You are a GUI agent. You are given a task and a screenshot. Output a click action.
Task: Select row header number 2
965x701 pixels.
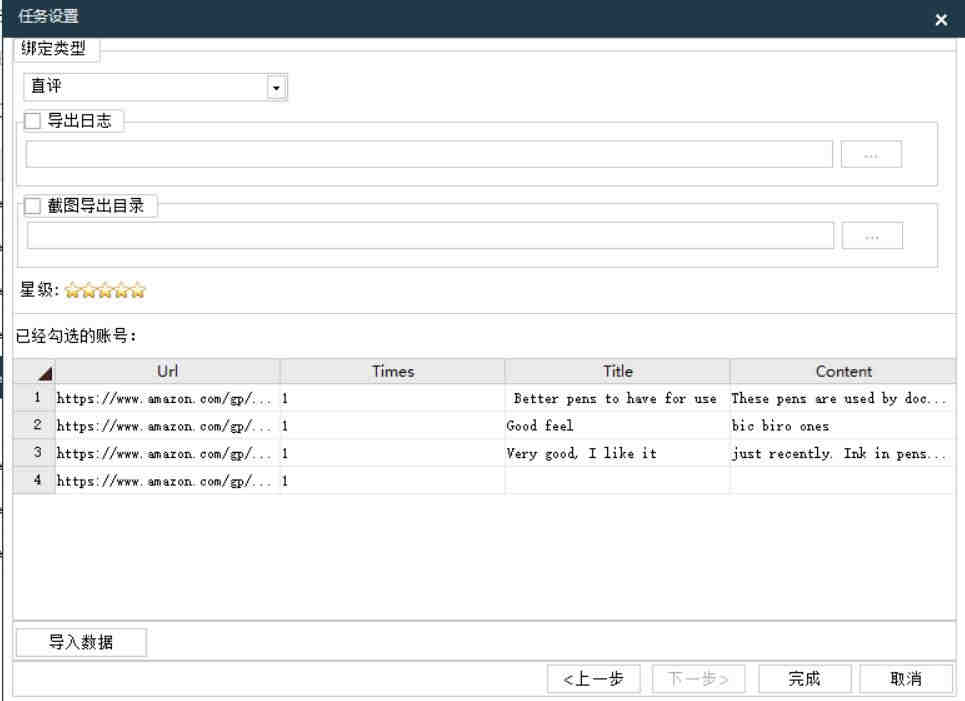[x=34, y=425]
